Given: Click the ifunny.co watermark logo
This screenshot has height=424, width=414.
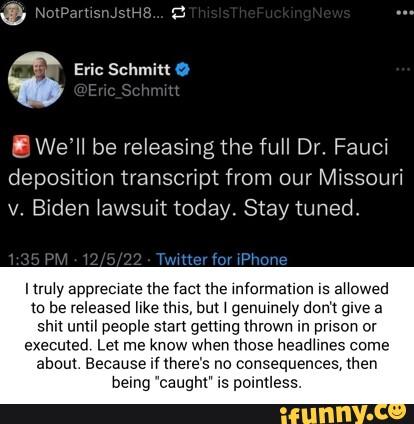Looking at the screenshot, I should (343, 414).
